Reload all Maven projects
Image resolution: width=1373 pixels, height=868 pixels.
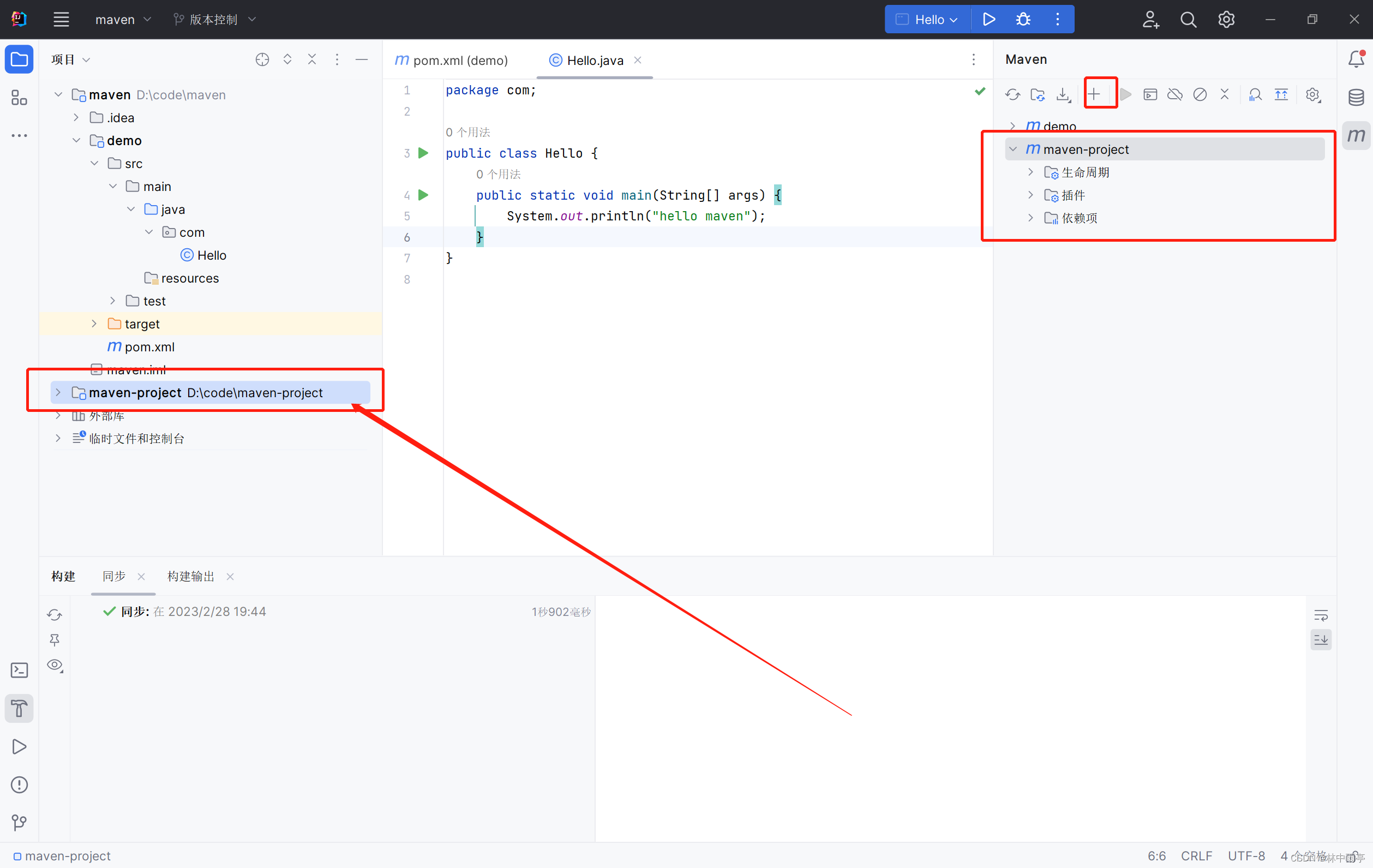point(1012,95)
